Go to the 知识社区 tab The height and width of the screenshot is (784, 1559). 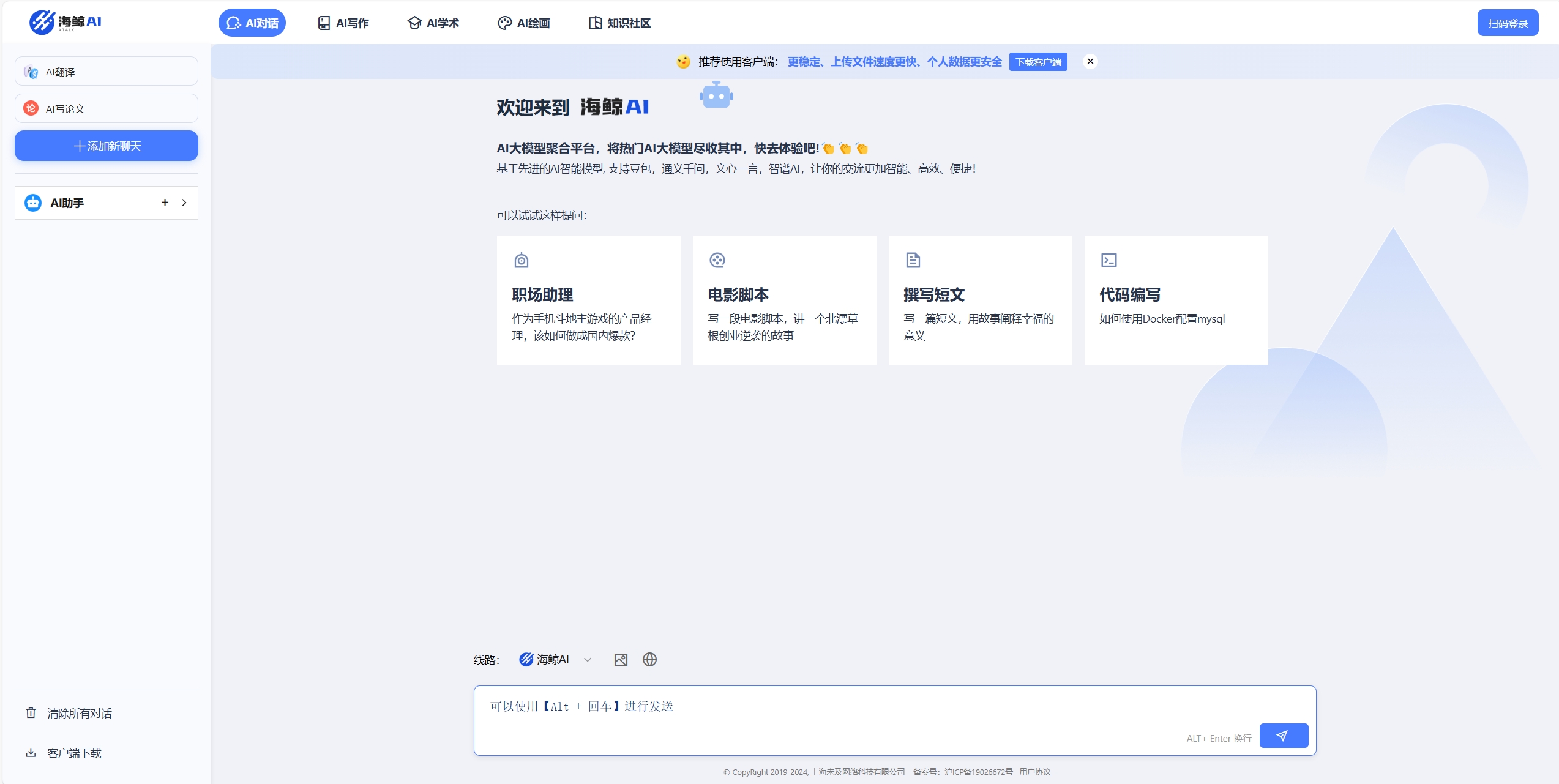[x=619, y=23]
